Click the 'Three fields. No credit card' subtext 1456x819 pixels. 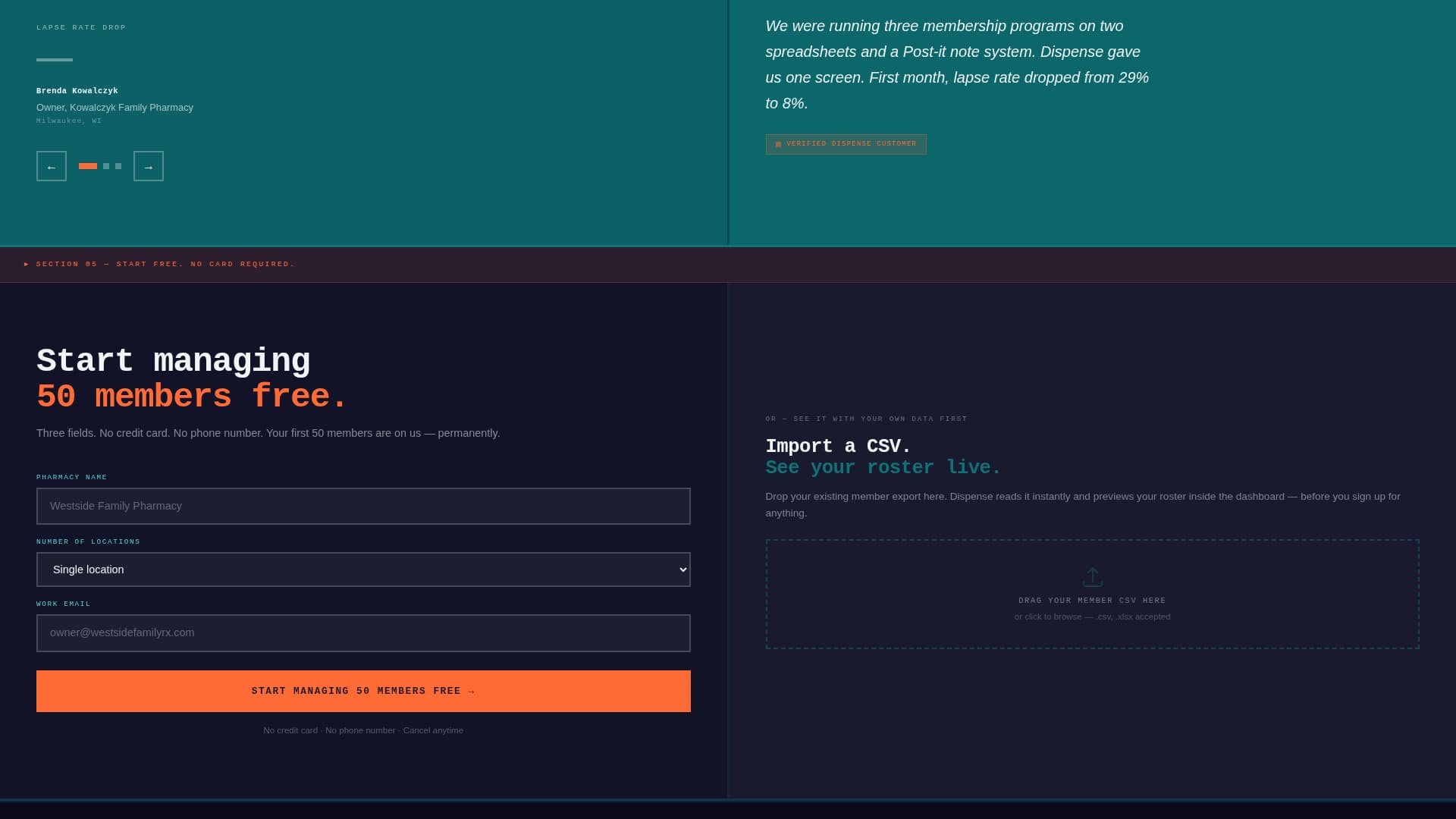click(x=268, y=433)
